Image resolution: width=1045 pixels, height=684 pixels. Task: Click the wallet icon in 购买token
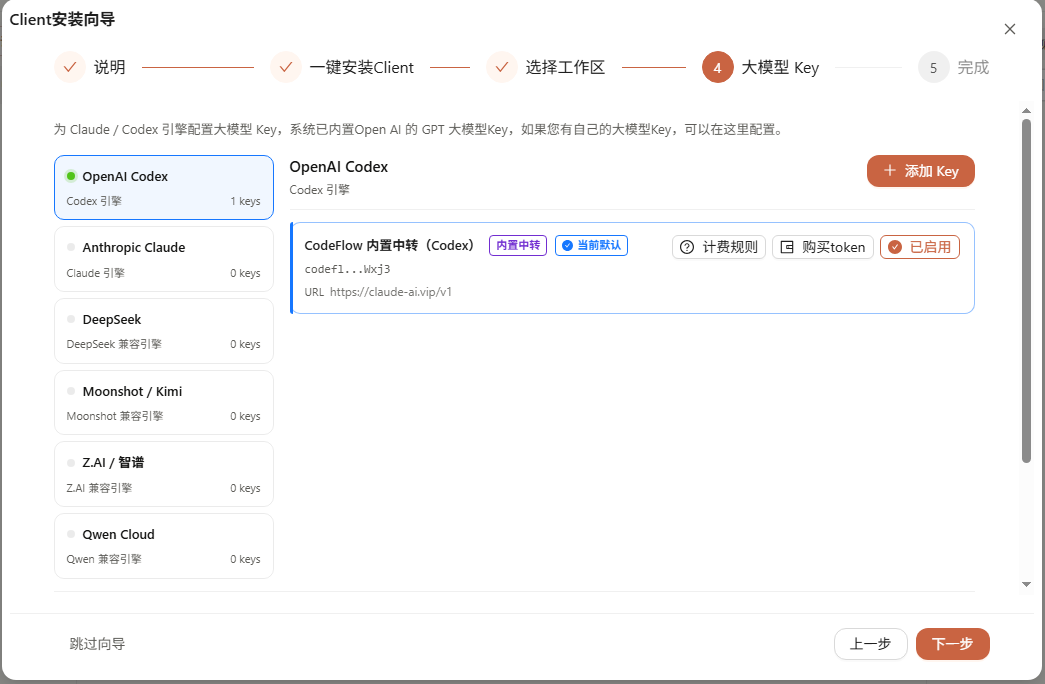787,247
